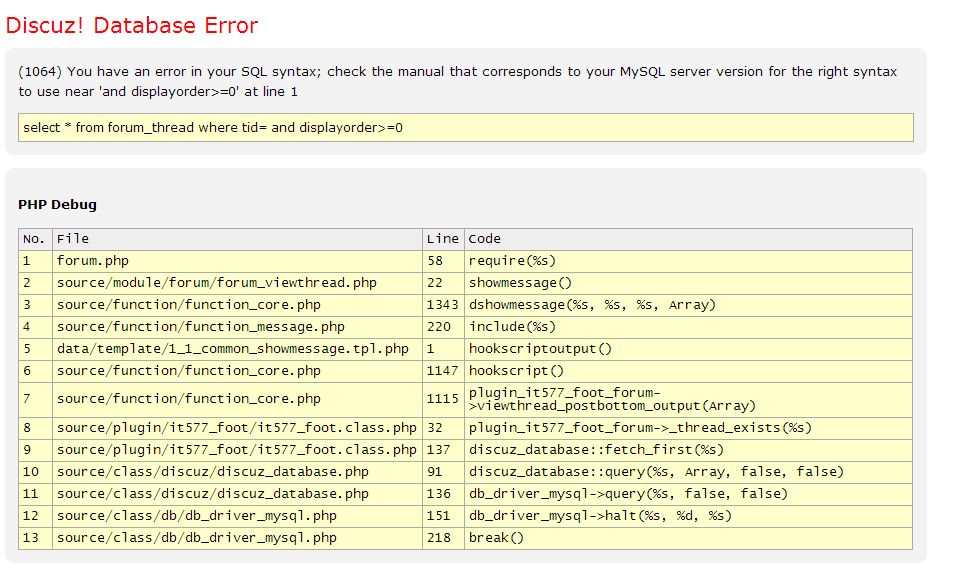Click the require(%s) code cell
The height and width of the screenshot is (565, 978).
688,261
